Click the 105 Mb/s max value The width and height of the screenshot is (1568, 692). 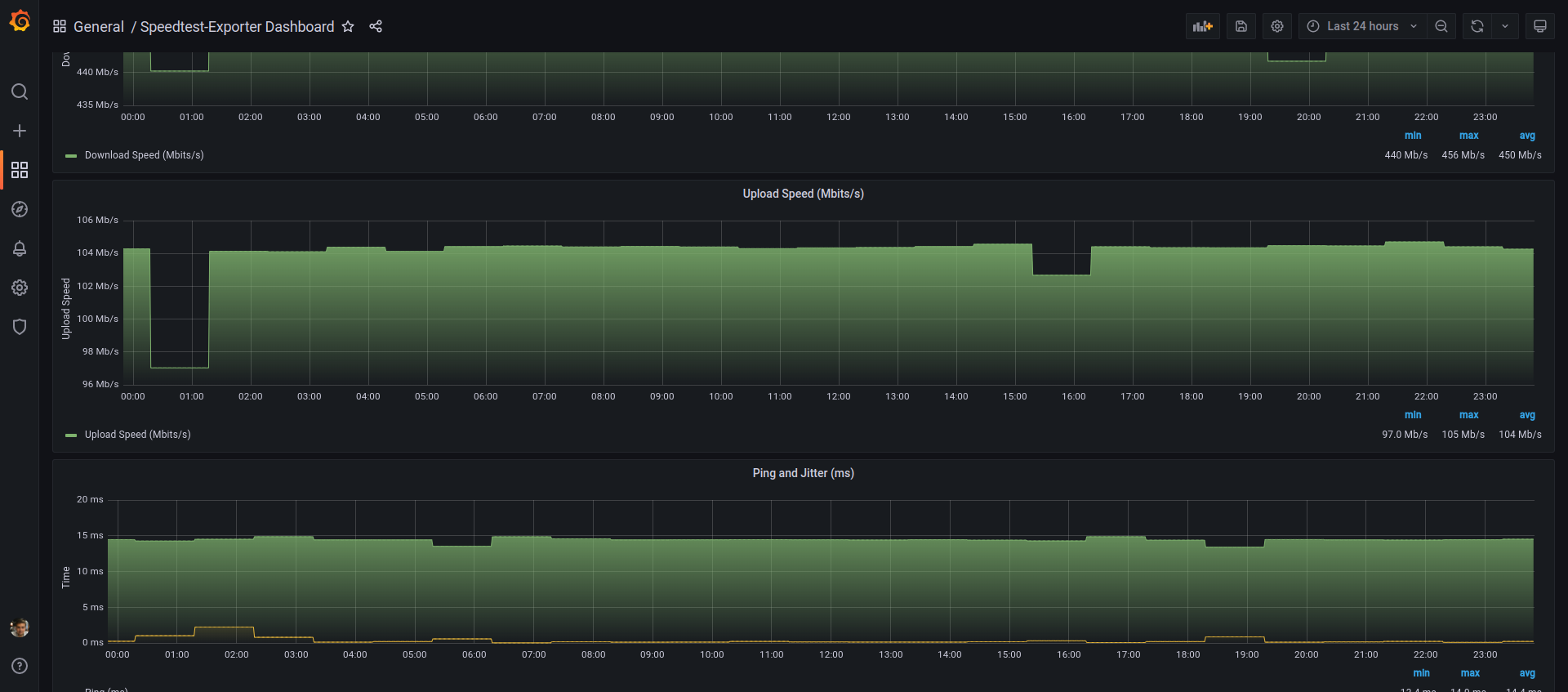point(1463,435)
